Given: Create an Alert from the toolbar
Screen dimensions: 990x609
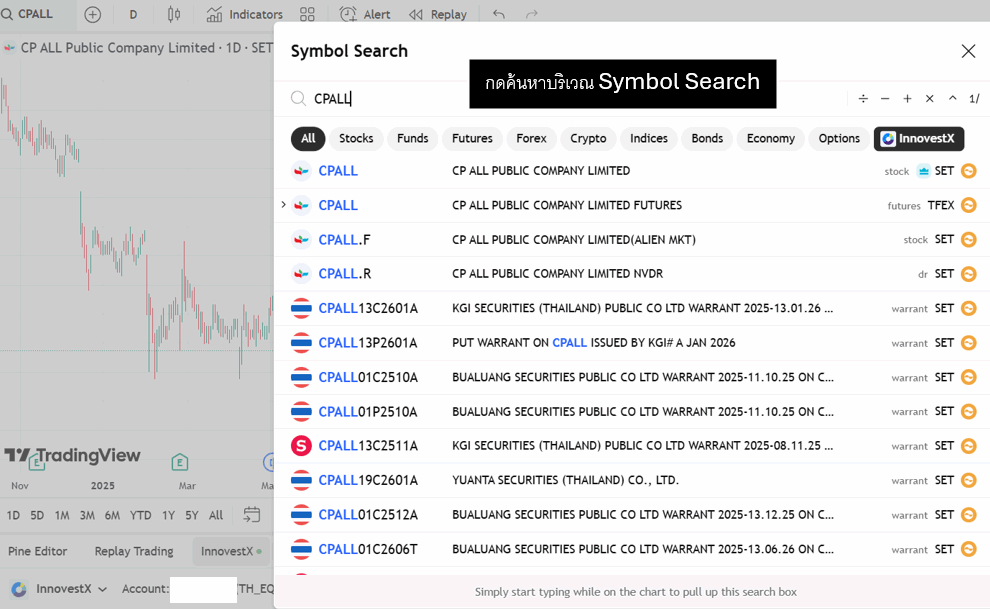Looking at the screenshot, I should [365, 14].
